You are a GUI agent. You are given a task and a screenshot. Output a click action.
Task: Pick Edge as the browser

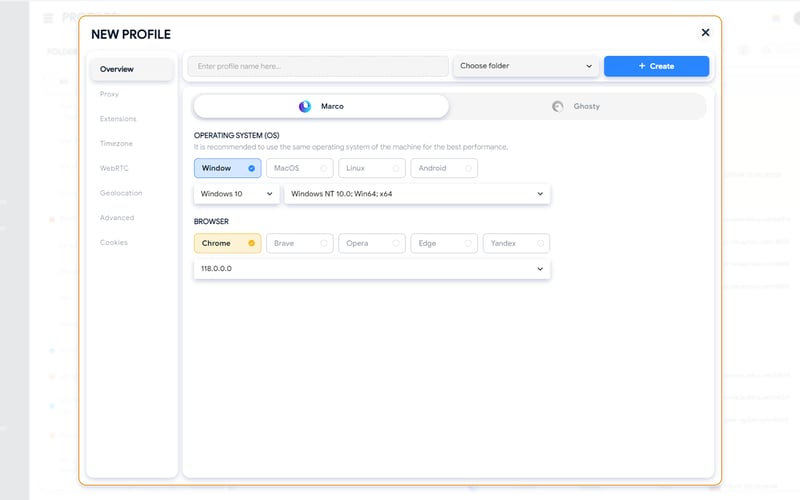coord(444,243)
